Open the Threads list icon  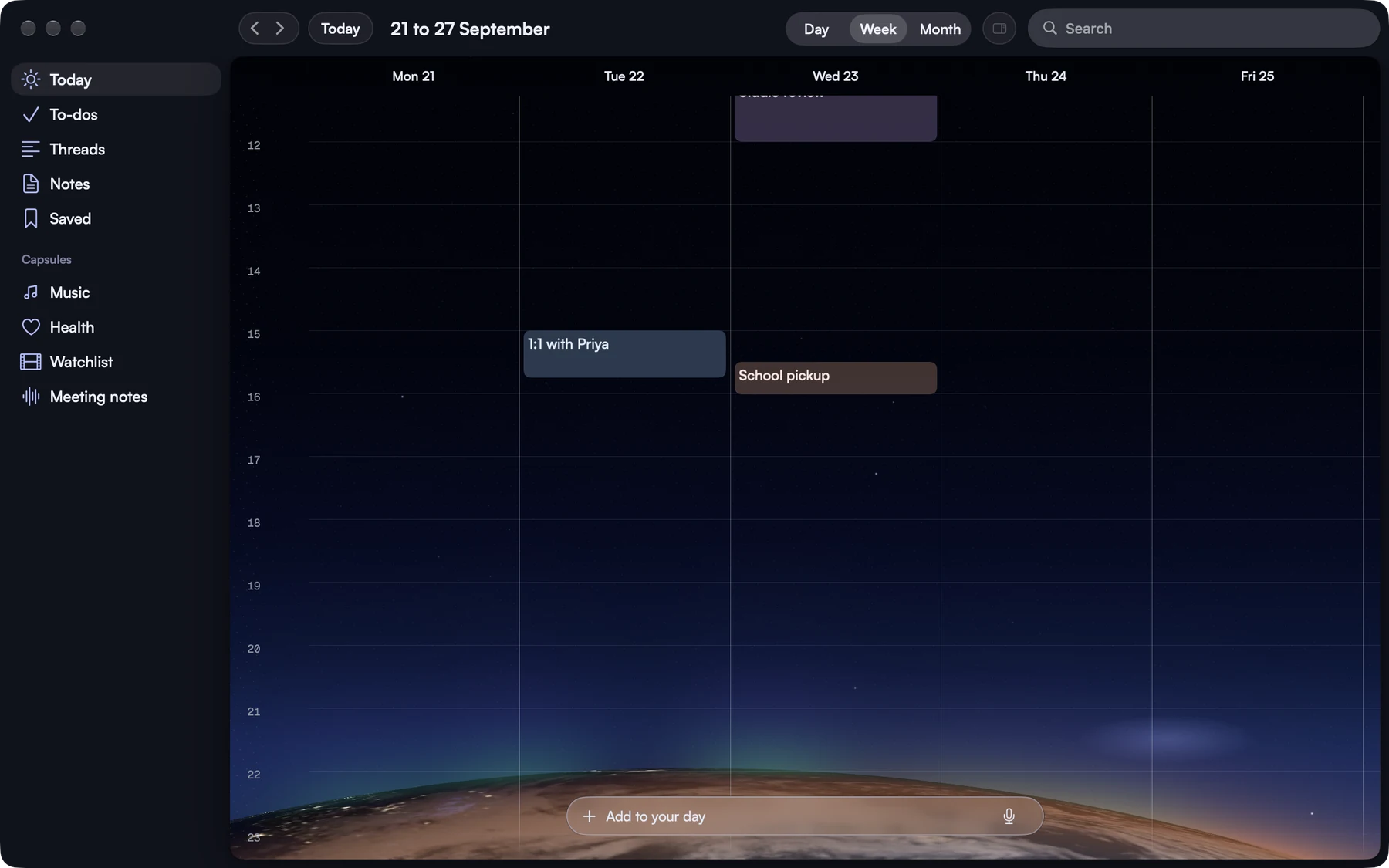click(31, 149)
